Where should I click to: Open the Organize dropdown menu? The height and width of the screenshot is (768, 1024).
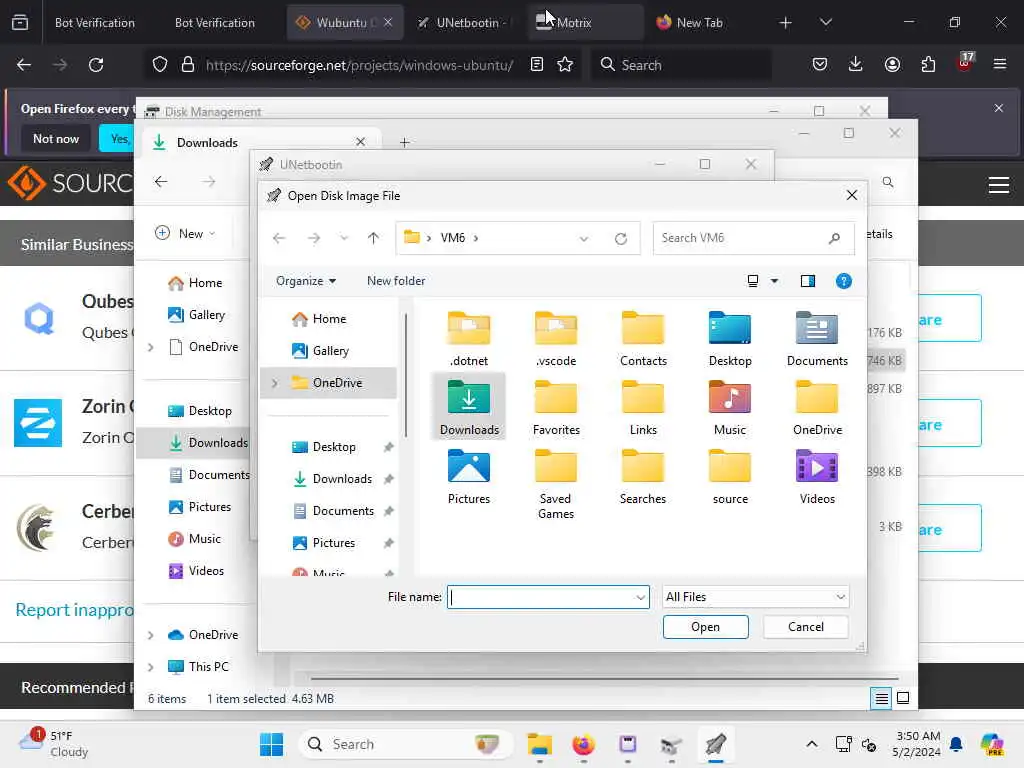(306, 281)
